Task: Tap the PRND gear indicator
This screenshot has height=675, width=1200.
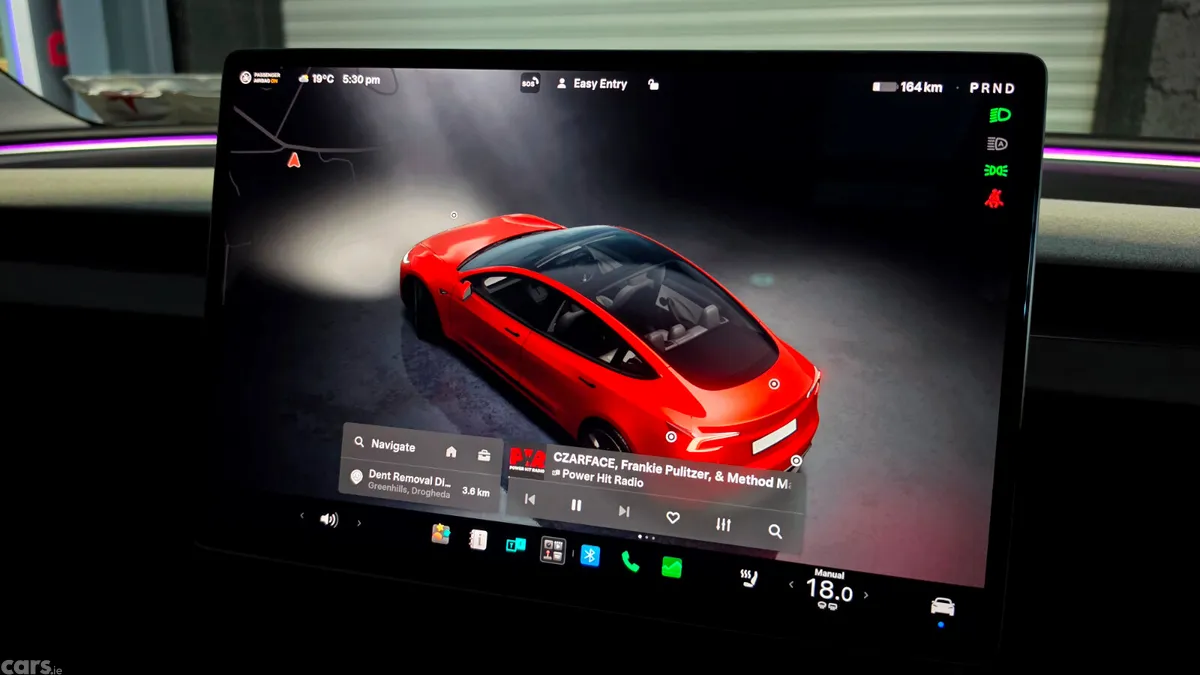Action: click(x=991, y=88)
